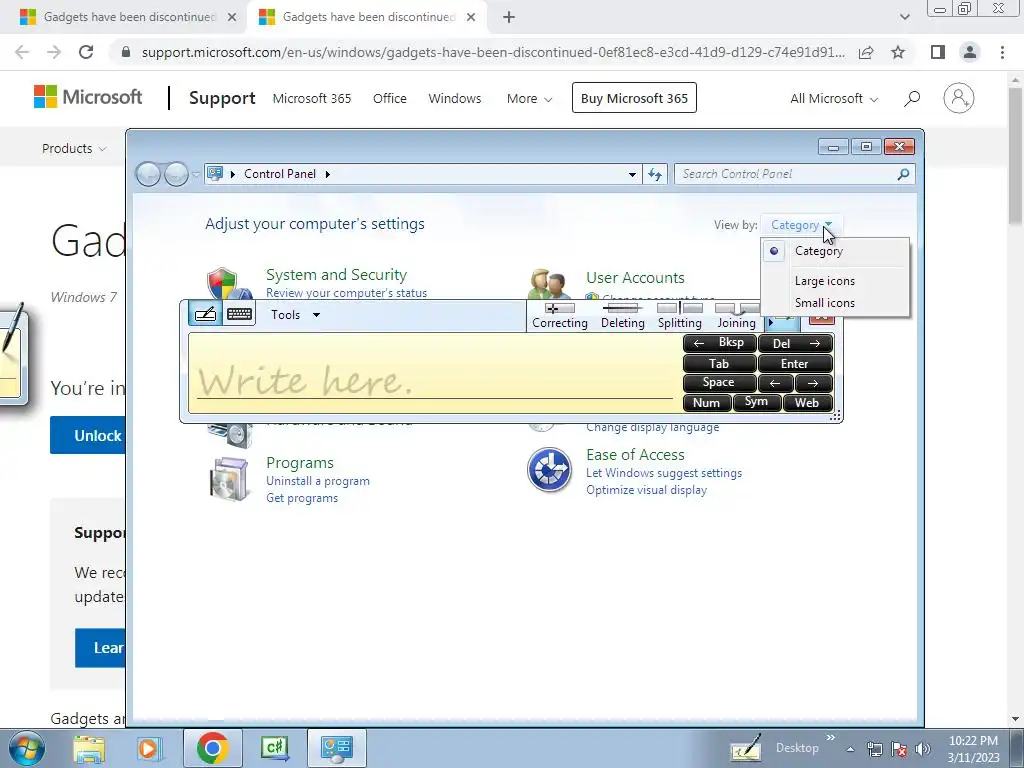This screenshot has width=1024, height=768.
Task: Open Programs category
Action: click(x=300, y=462)
